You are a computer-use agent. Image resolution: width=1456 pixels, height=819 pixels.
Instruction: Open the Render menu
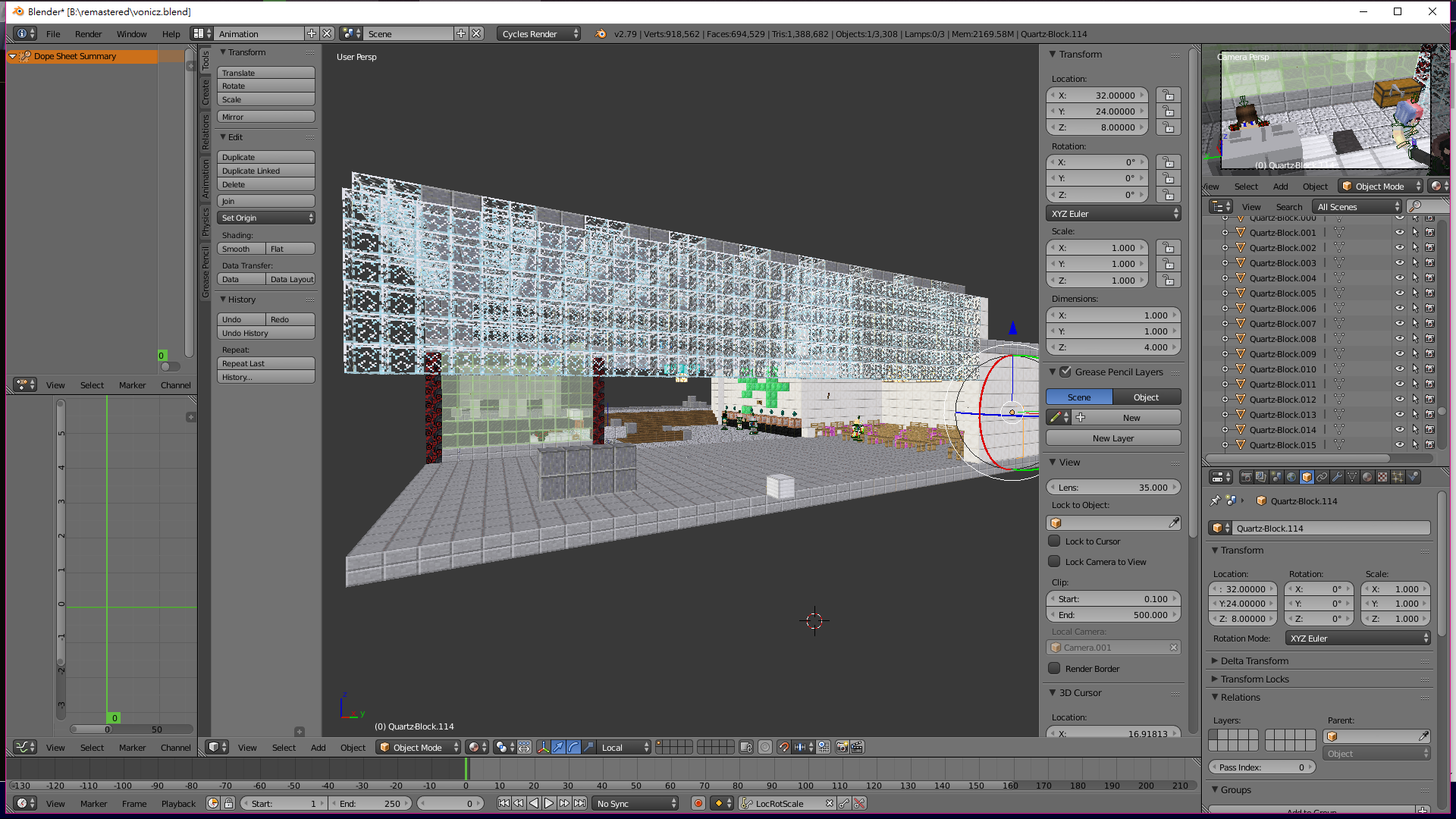[88, 34]
